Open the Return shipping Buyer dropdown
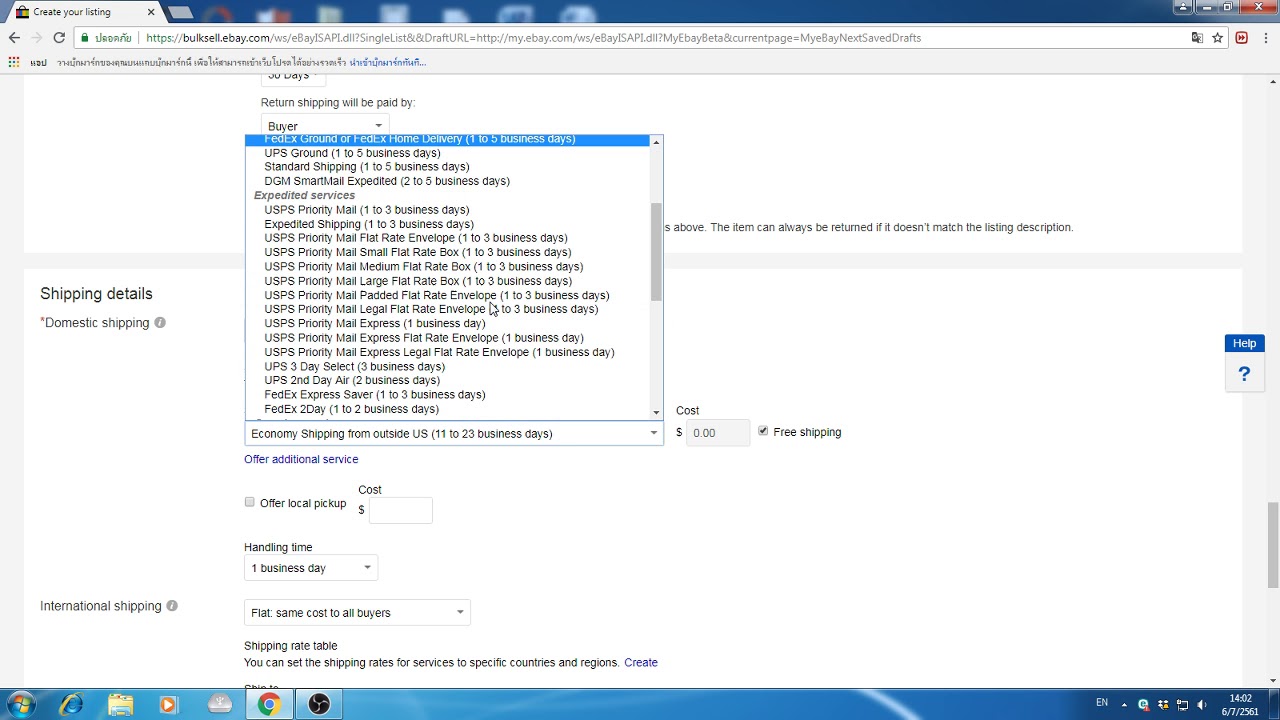The width and height of the screenshot is (1280, 720). click(324, 126)
